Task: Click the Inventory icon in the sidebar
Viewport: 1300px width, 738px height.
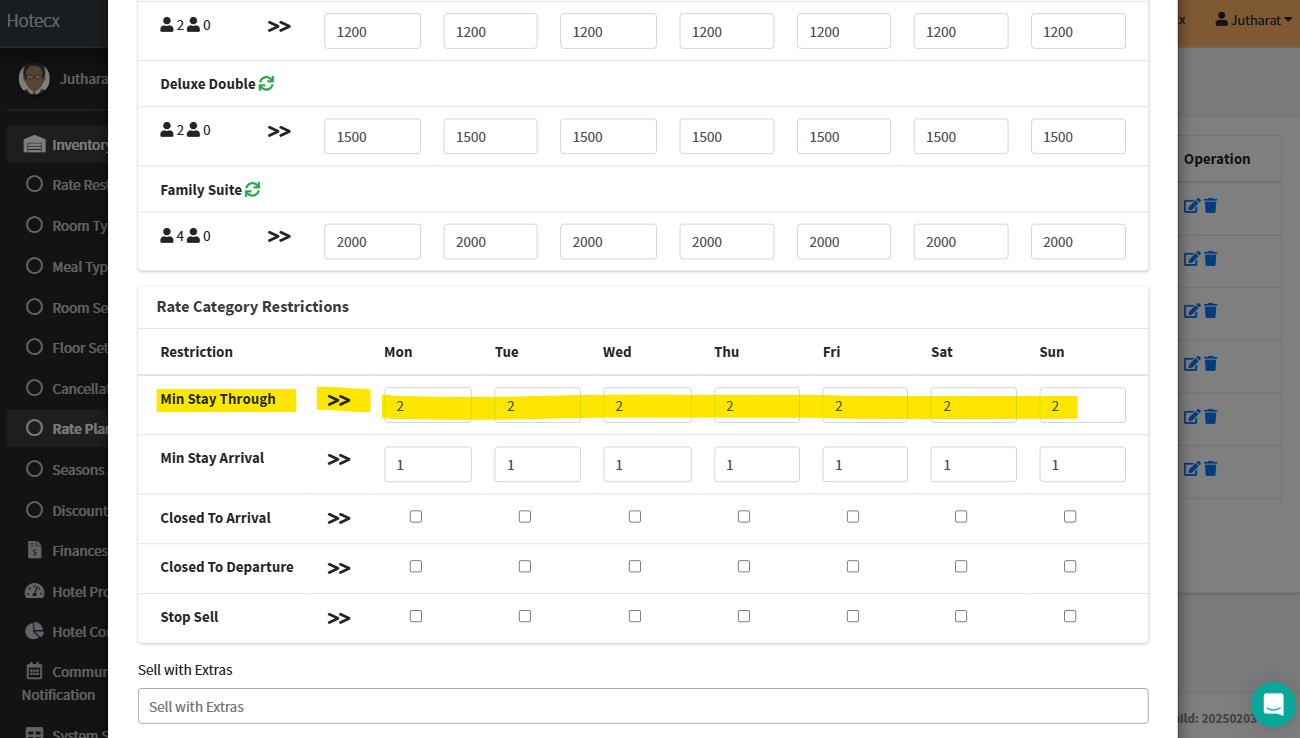Action: pyautogui.click(x=34, y=145)
